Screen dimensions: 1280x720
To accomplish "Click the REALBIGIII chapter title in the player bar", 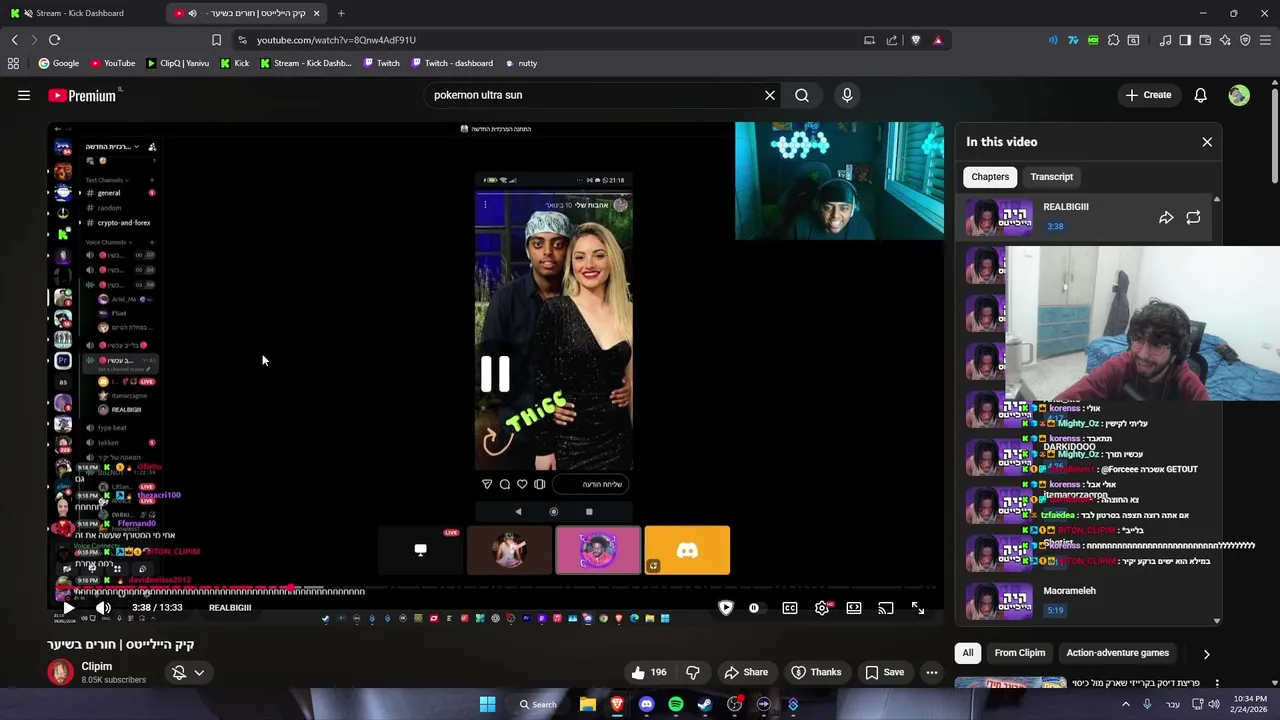I will [x=230, y=608].
